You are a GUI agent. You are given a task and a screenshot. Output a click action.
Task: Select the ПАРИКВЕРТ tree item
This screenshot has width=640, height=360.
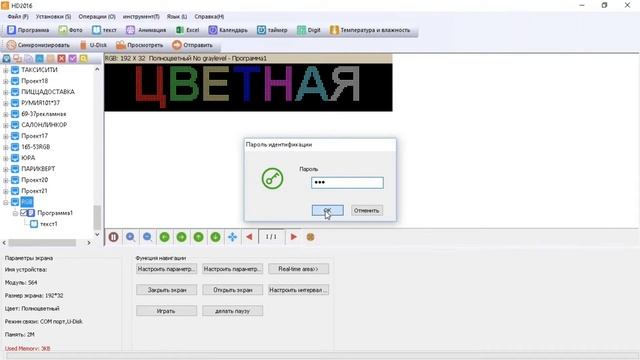tap(38, 169)
